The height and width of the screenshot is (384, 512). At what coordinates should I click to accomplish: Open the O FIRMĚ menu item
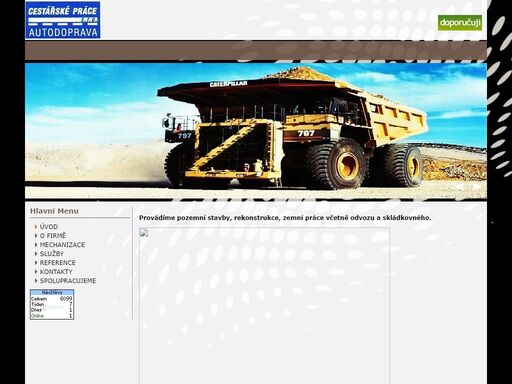[x=53, y=236]
